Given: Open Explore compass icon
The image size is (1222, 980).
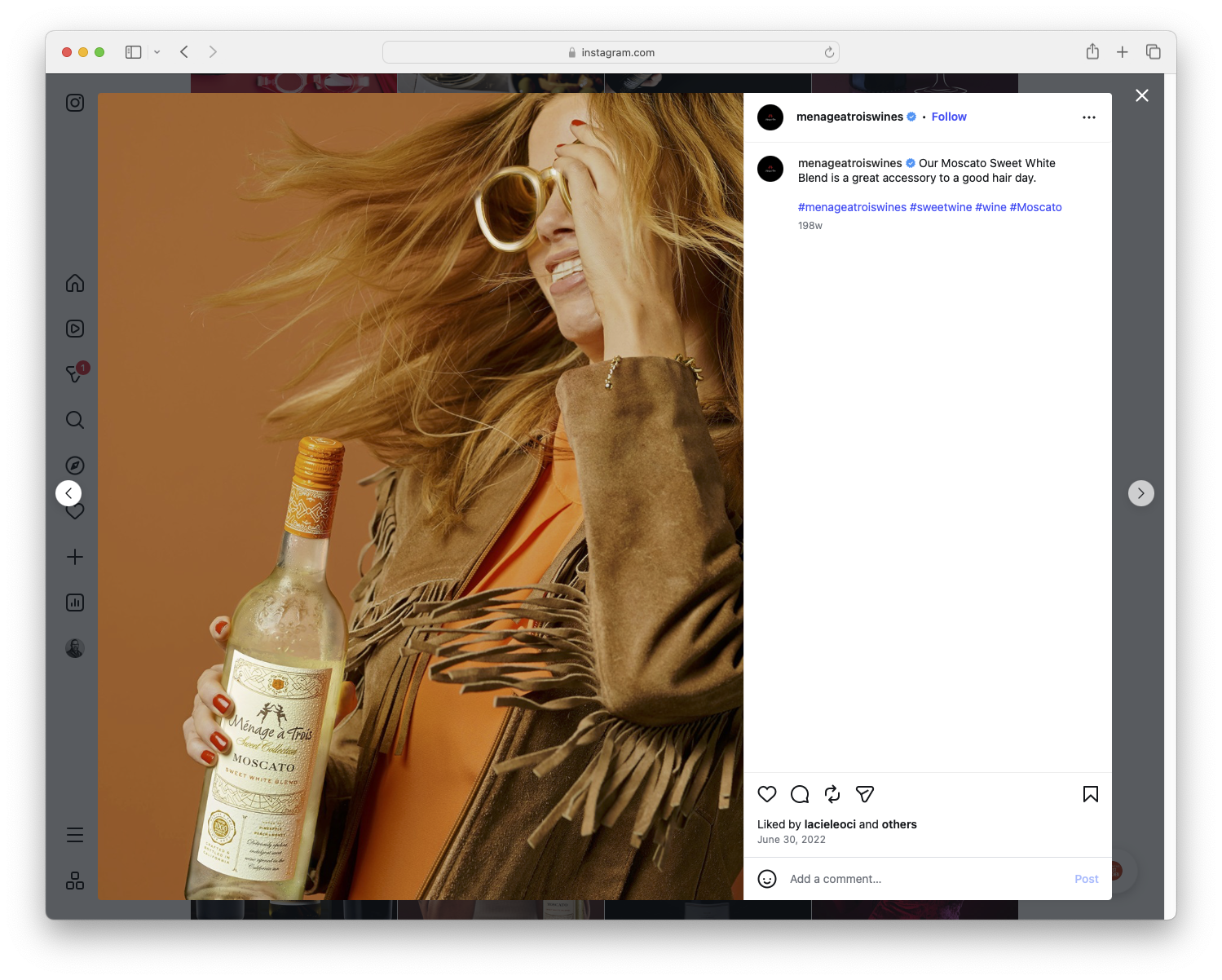Looking at the screenshot, I should (75, 466).
